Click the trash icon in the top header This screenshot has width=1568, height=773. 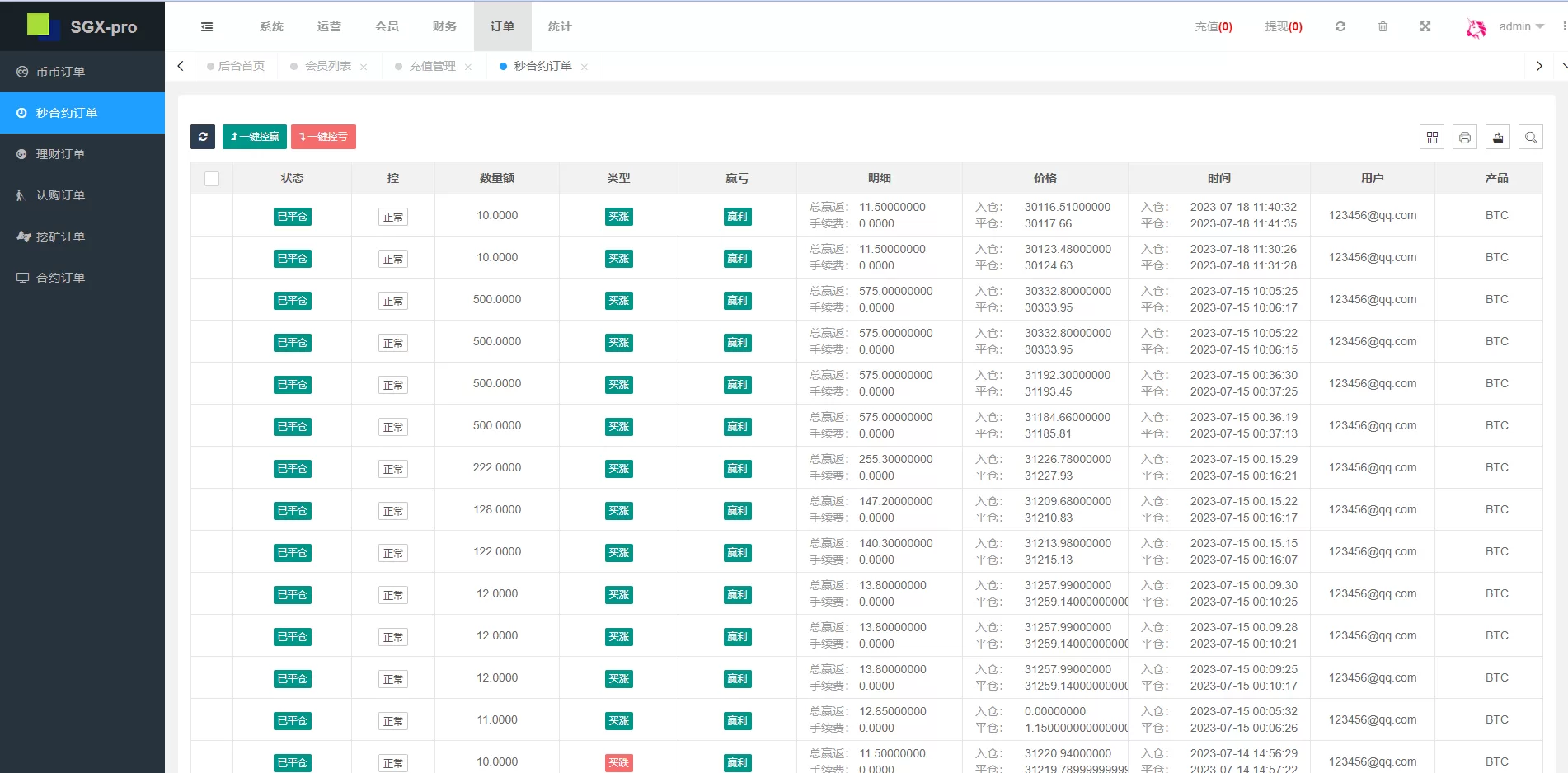1383,26
